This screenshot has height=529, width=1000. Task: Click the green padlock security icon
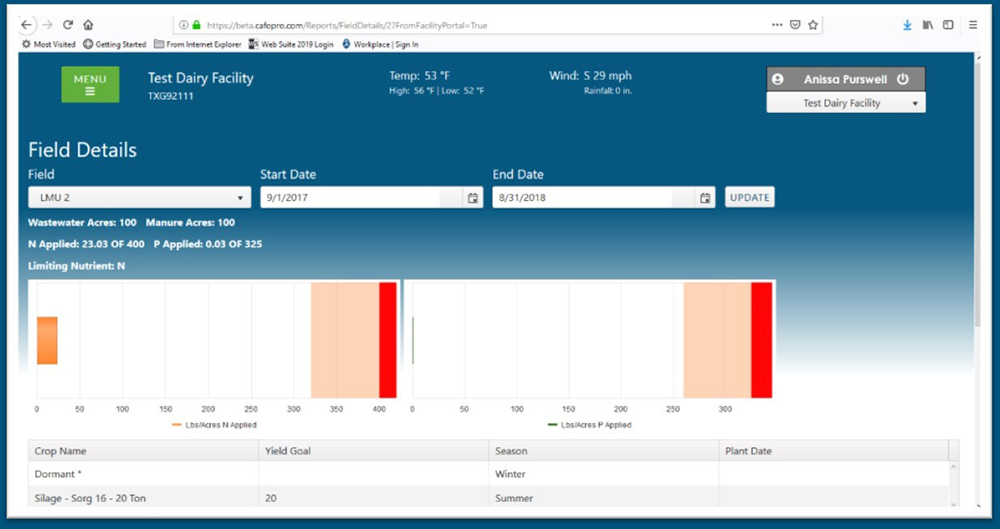(196, 26)
